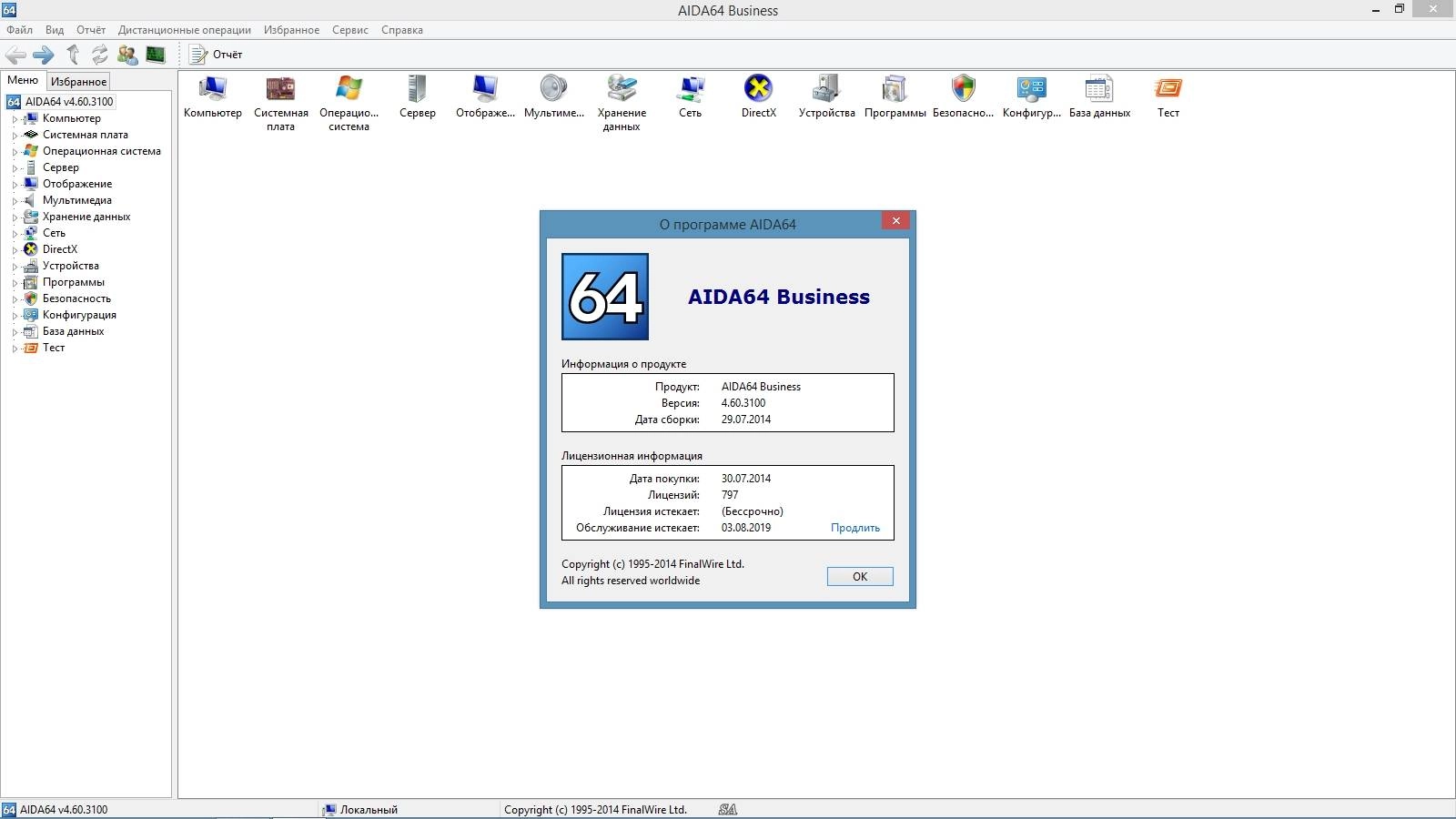
Task: Open the Сеть icon in main pane
Action: click(x=690, y=89)
